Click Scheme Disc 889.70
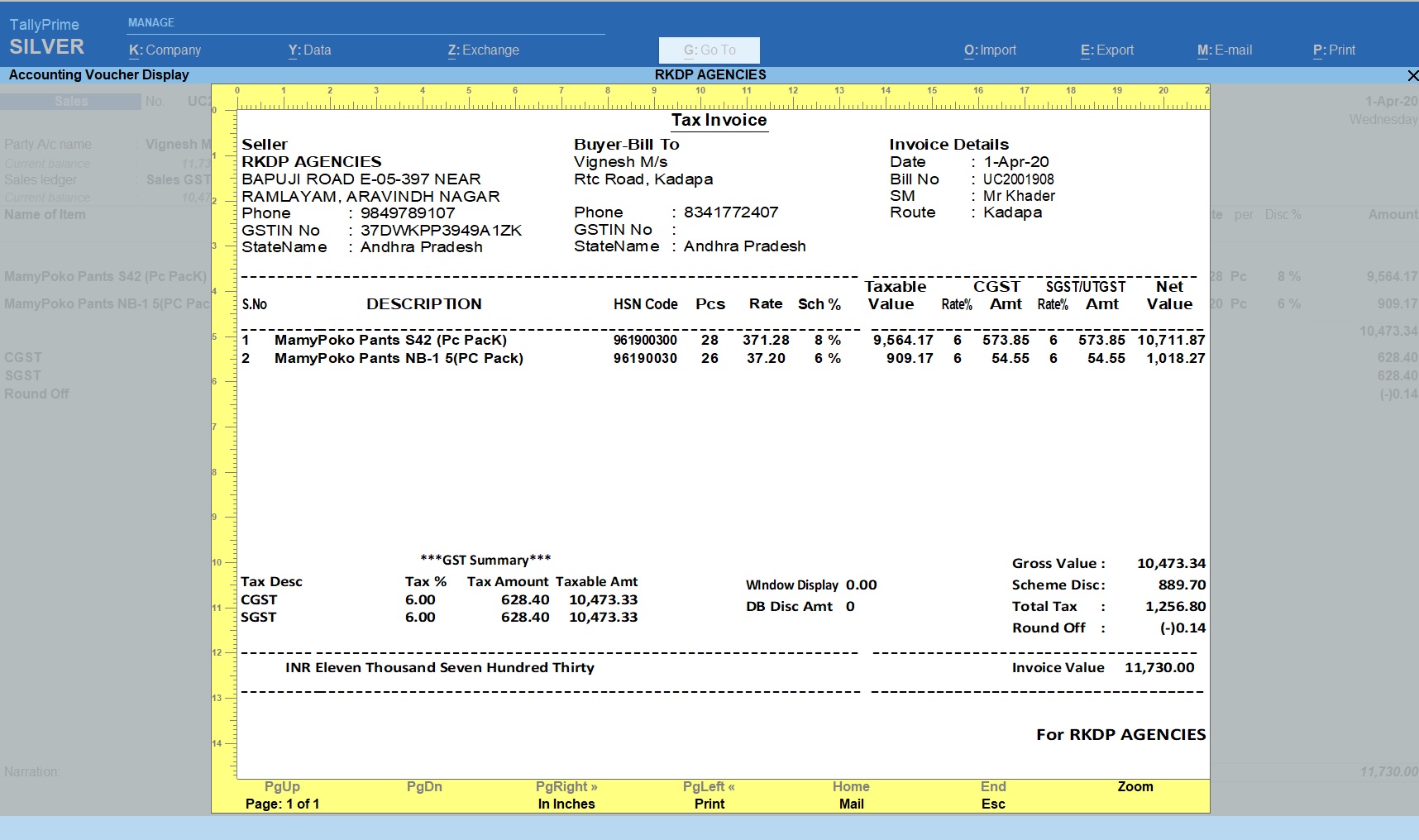 click(1182, 585)
